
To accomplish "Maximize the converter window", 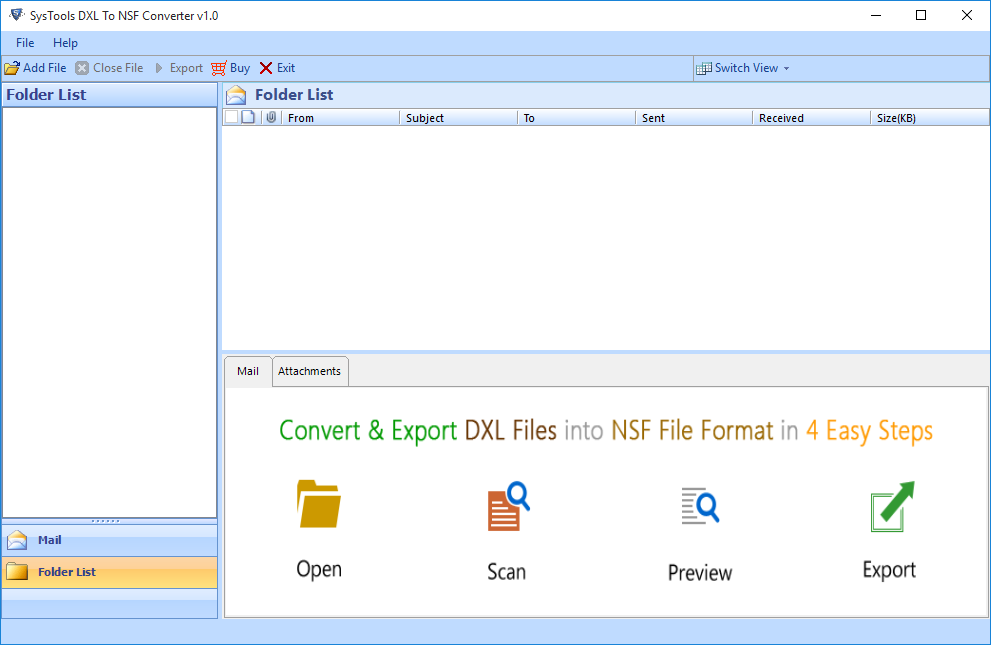I will pos(921,15).
